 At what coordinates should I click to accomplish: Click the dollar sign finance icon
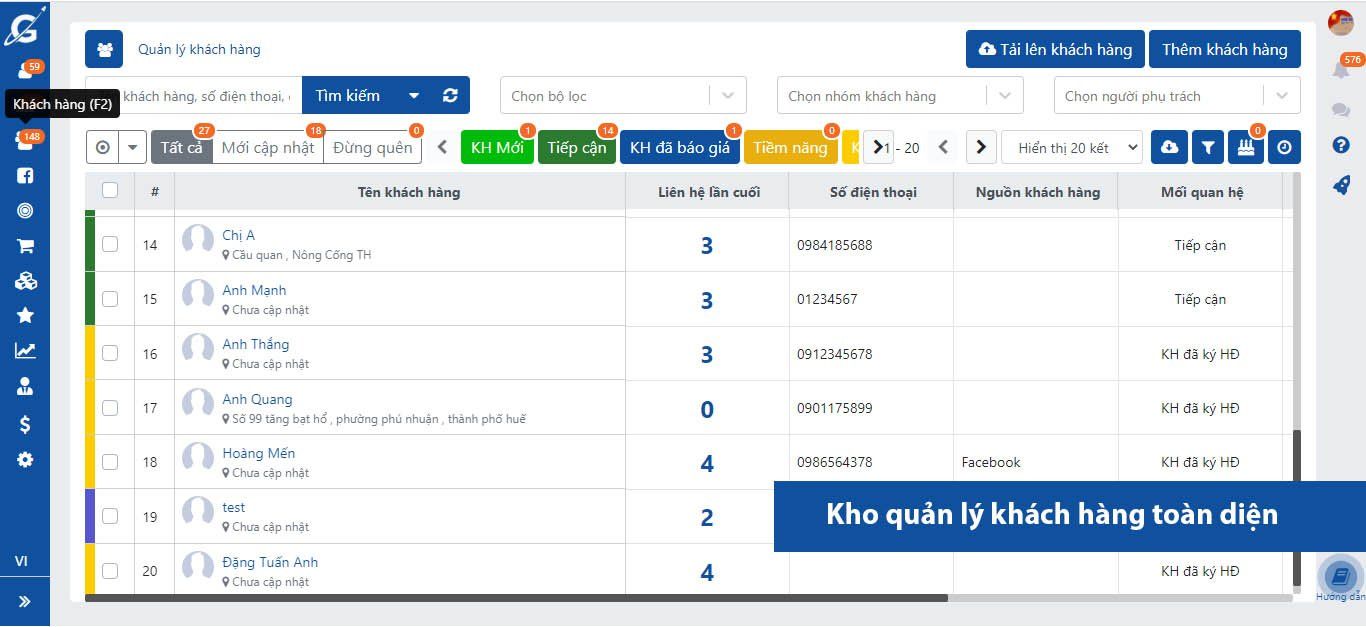click(25, 425)
